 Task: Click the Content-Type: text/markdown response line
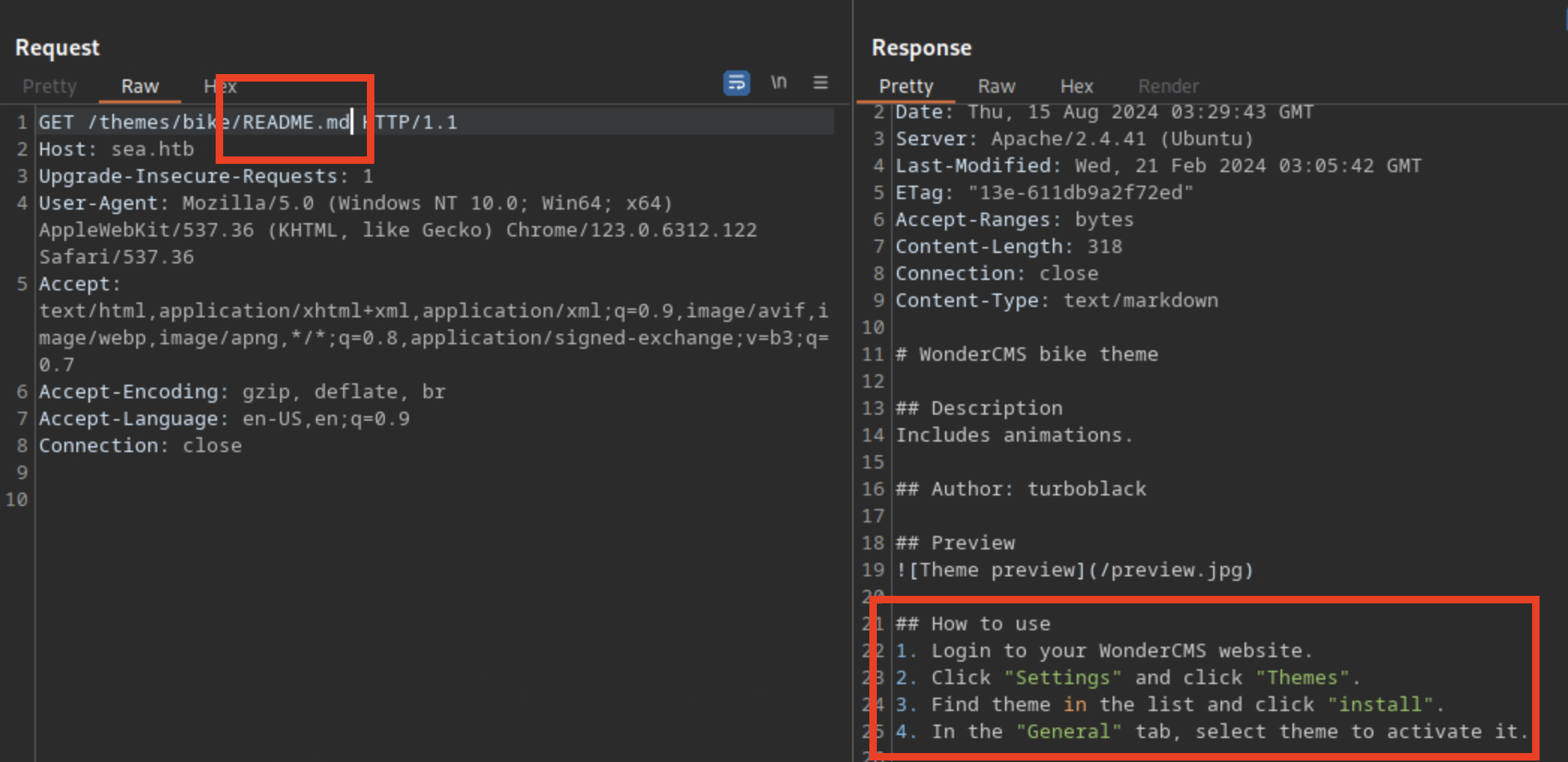point(1057,301)
